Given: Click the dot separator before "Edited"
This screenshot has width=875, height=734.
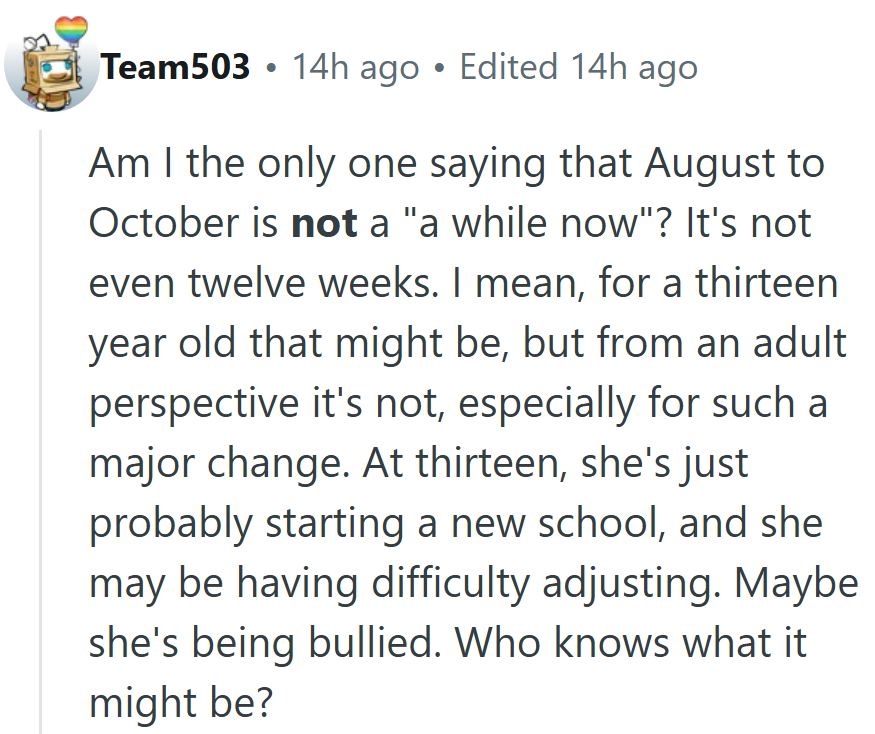Looking at the screenshot, I should click(440, 69).
